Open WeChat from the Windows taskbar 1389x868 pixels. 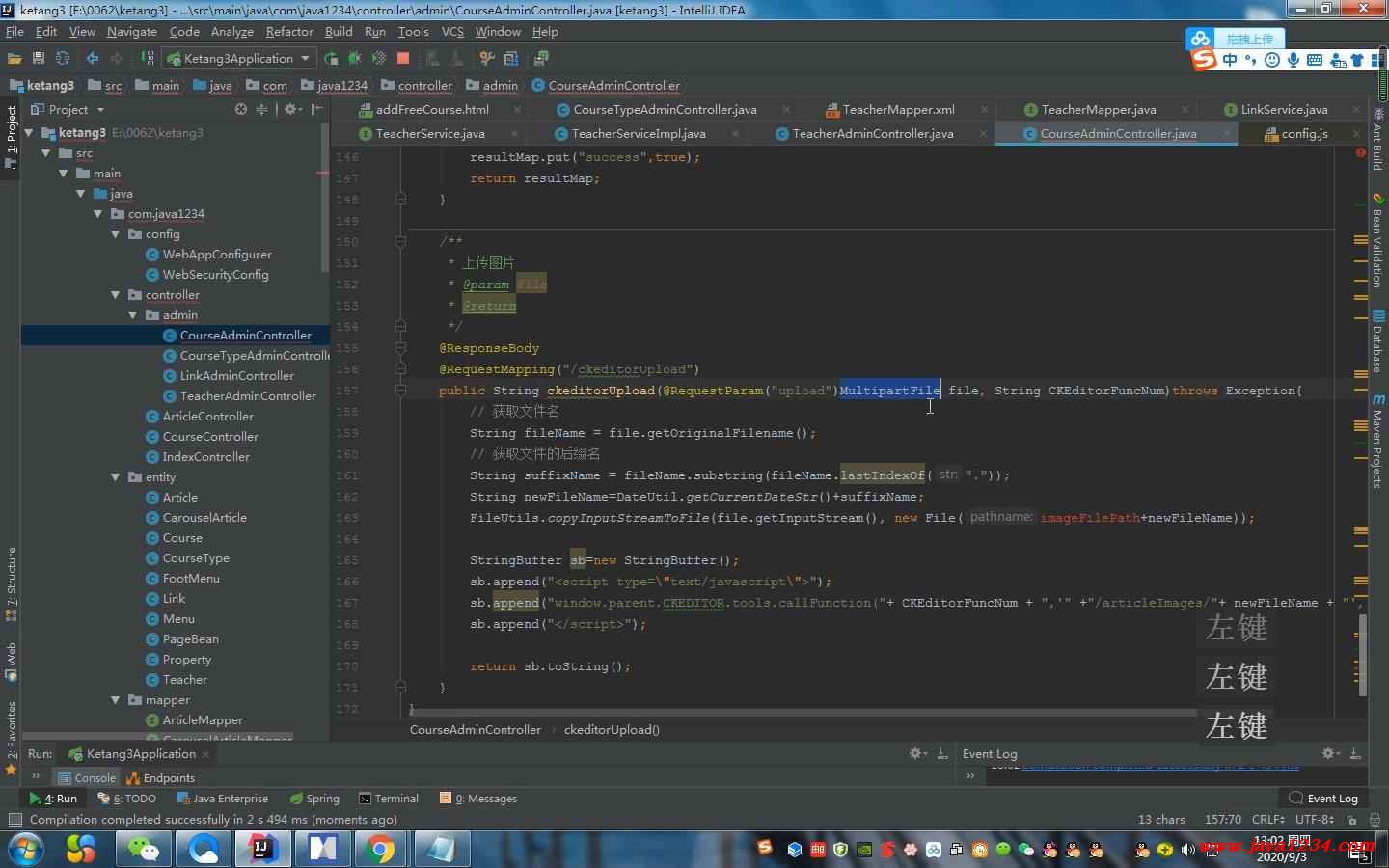click(144, 850)
